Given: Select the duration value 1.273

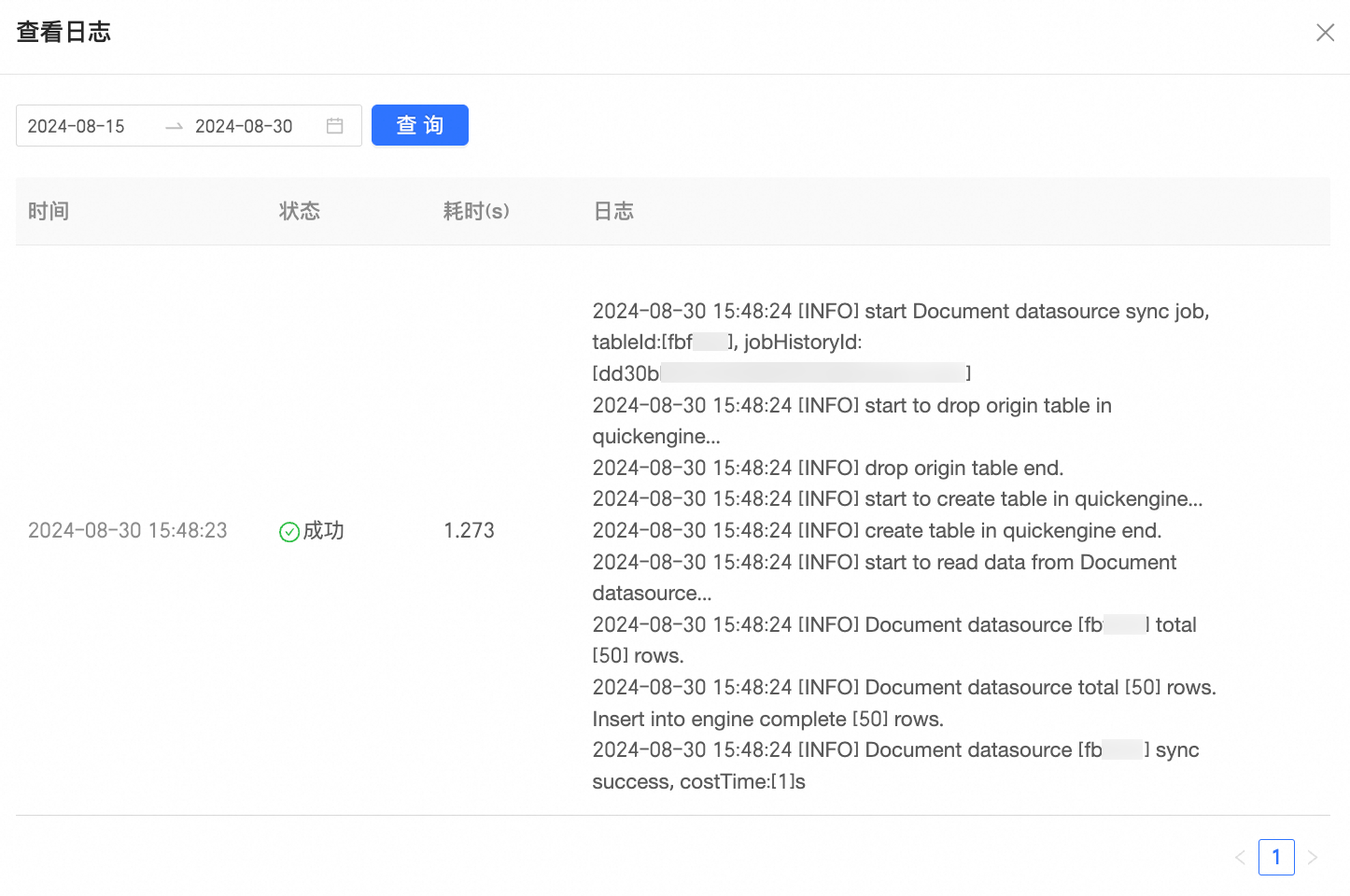Looking at the screenshot, I should click(469, 530).
